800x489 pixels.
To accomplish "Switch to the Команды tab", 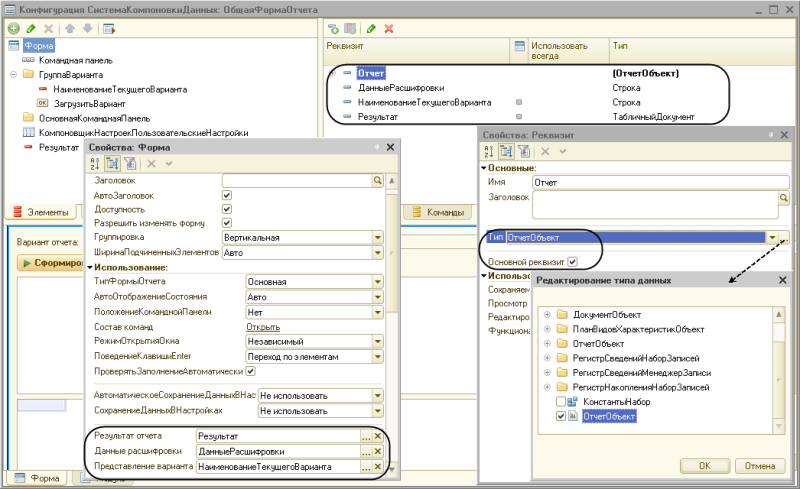I will 434,212.
